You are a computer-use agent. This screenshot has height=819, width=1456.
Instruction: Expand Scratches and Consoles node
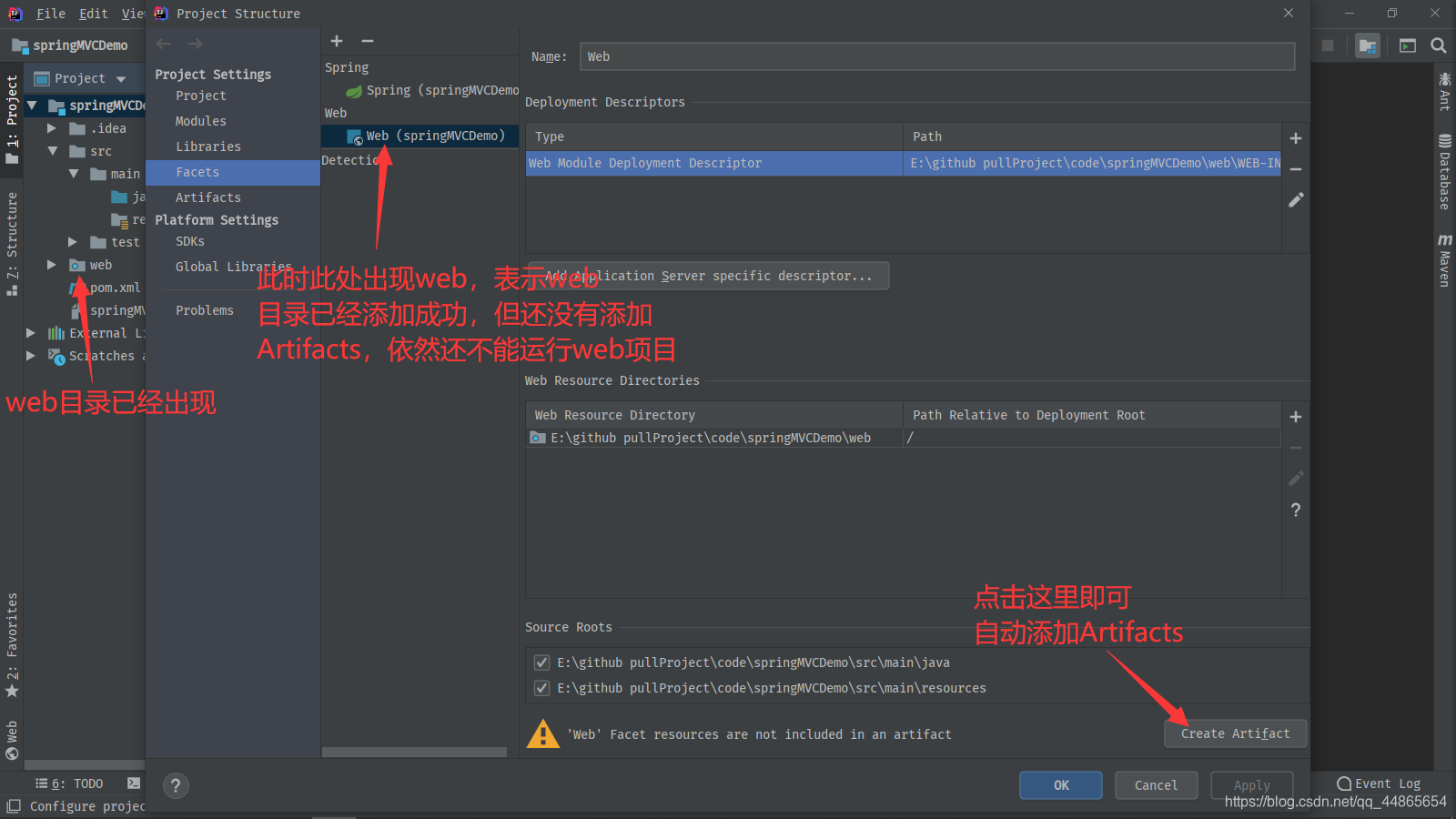tap(31, 356)
